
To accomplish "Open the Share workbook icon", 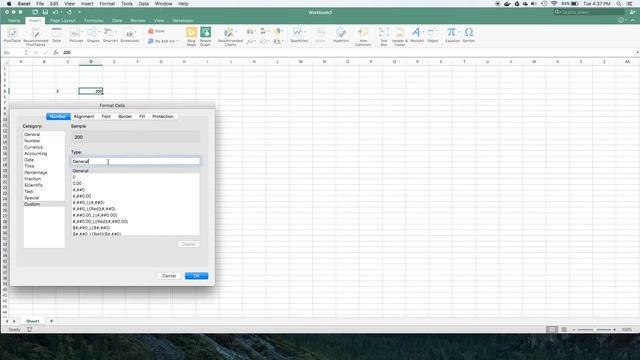I will (632, 12).
